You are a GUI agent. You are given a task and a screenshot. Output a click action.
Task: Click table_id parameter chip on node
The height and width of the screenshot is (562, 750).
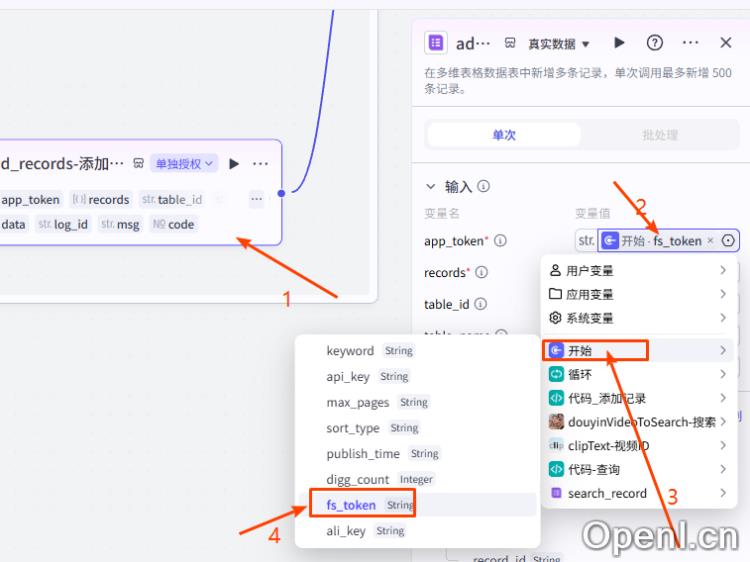point(172,199)
